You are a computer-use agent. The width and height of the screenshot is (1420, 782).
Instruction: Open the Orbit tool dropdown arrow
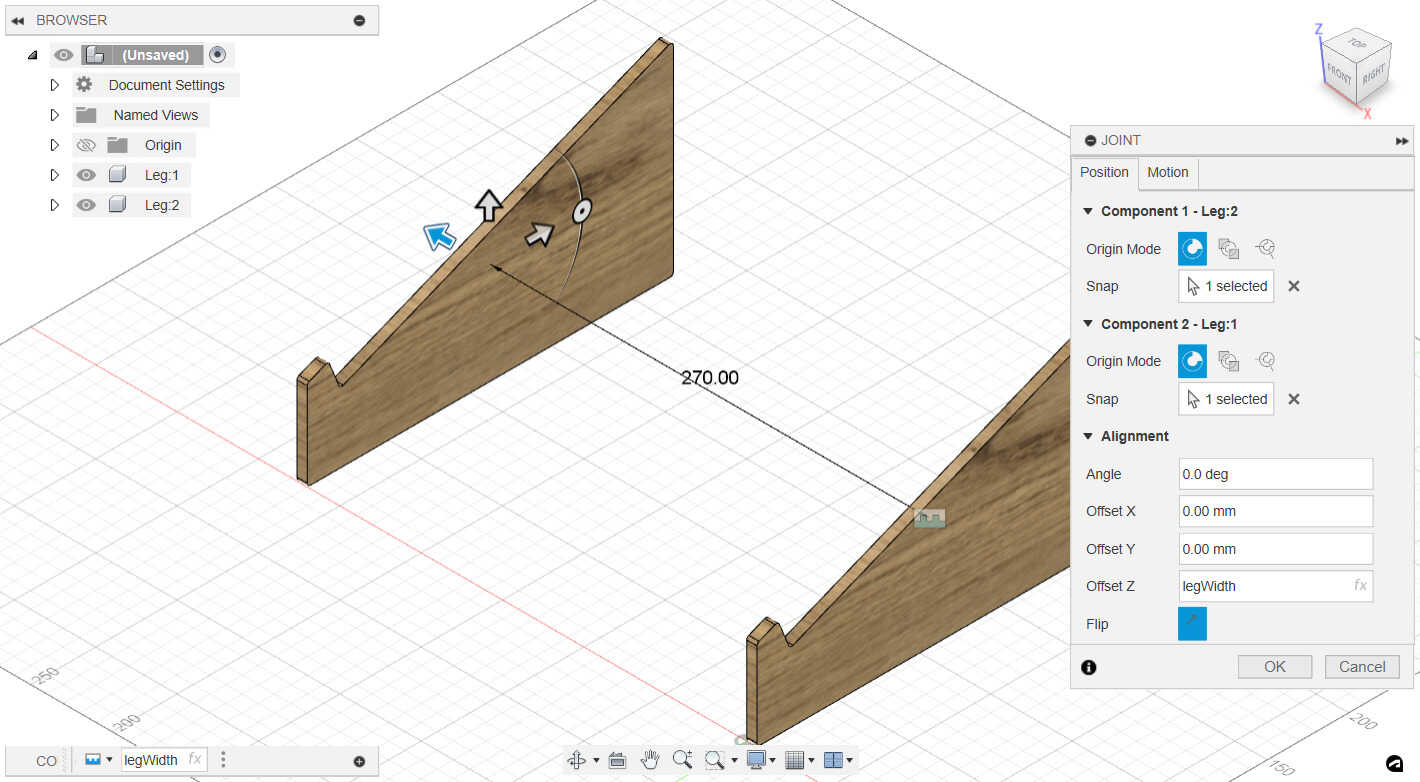596,761
